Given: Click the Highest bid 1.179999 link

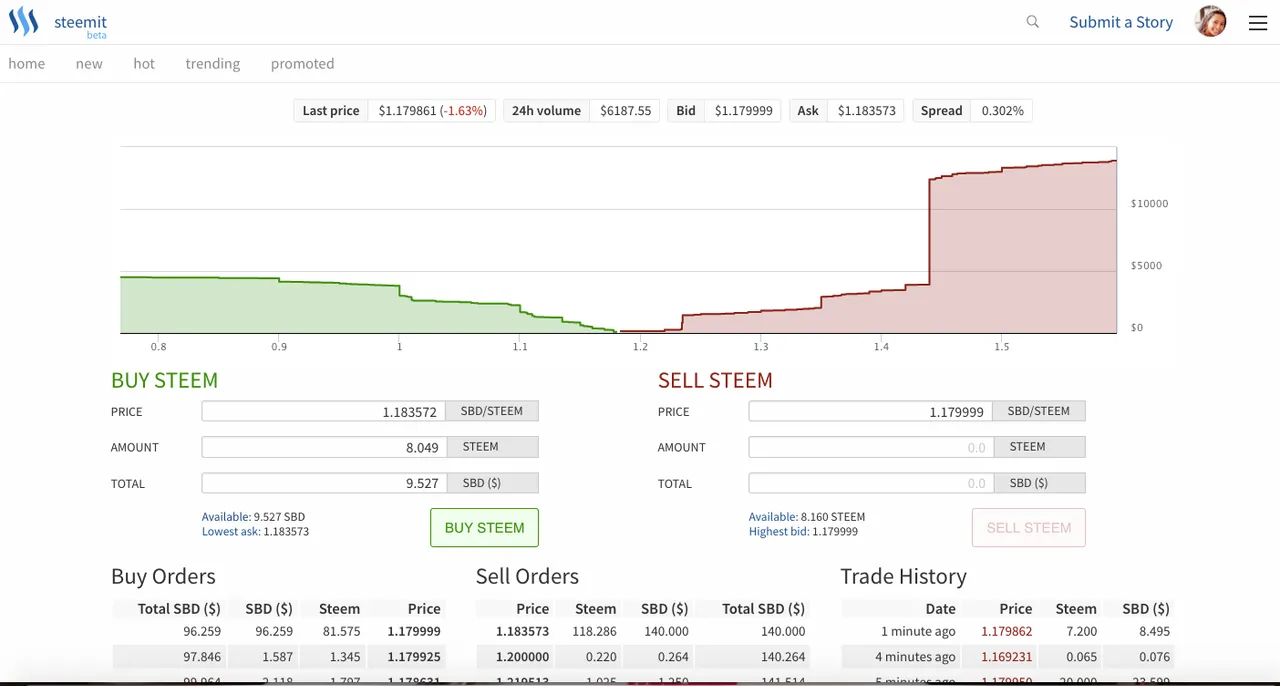Looking at the screenshot, I should tap(803, 532).
